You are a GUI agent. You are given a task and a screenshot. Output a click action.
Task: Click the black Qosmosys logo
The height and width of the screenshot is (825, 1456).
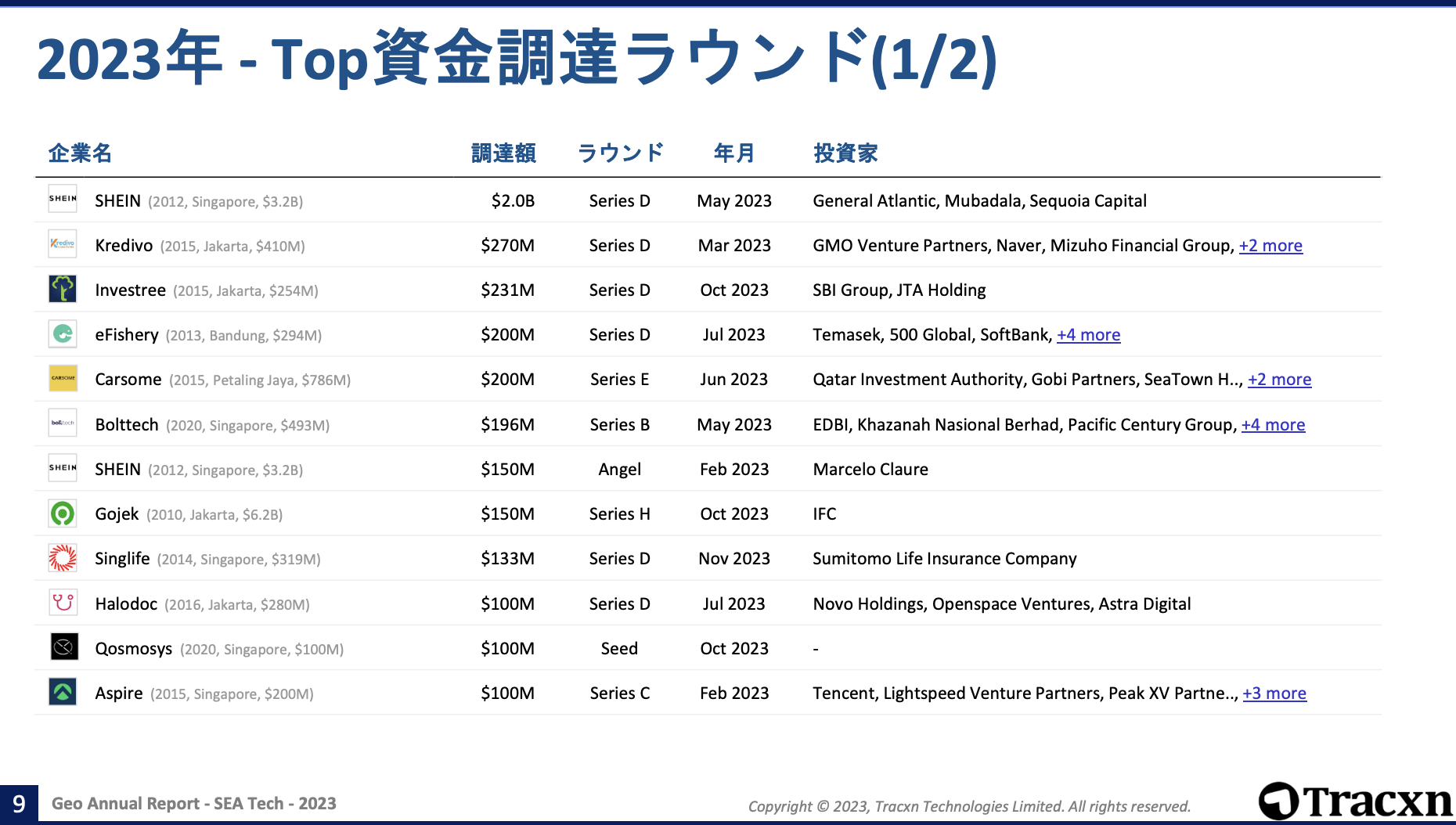coord(64,647)
